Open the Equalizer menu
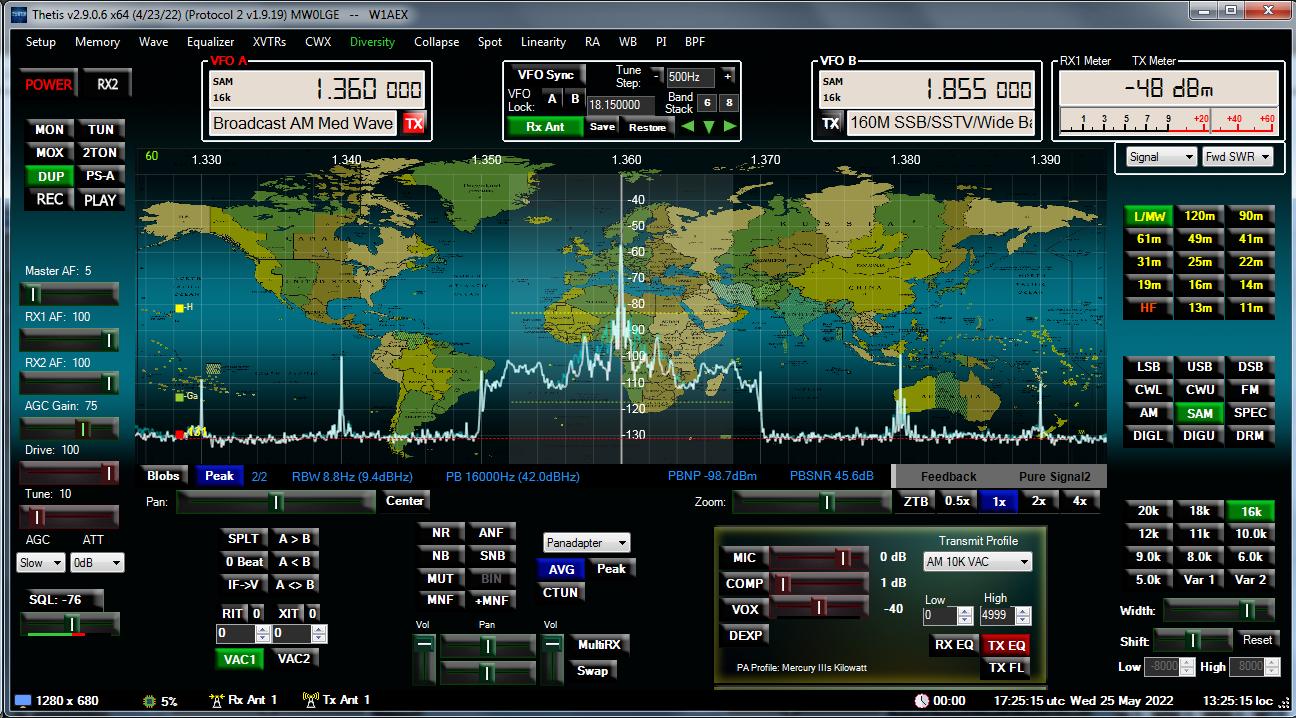 click(x=210, y=42)
